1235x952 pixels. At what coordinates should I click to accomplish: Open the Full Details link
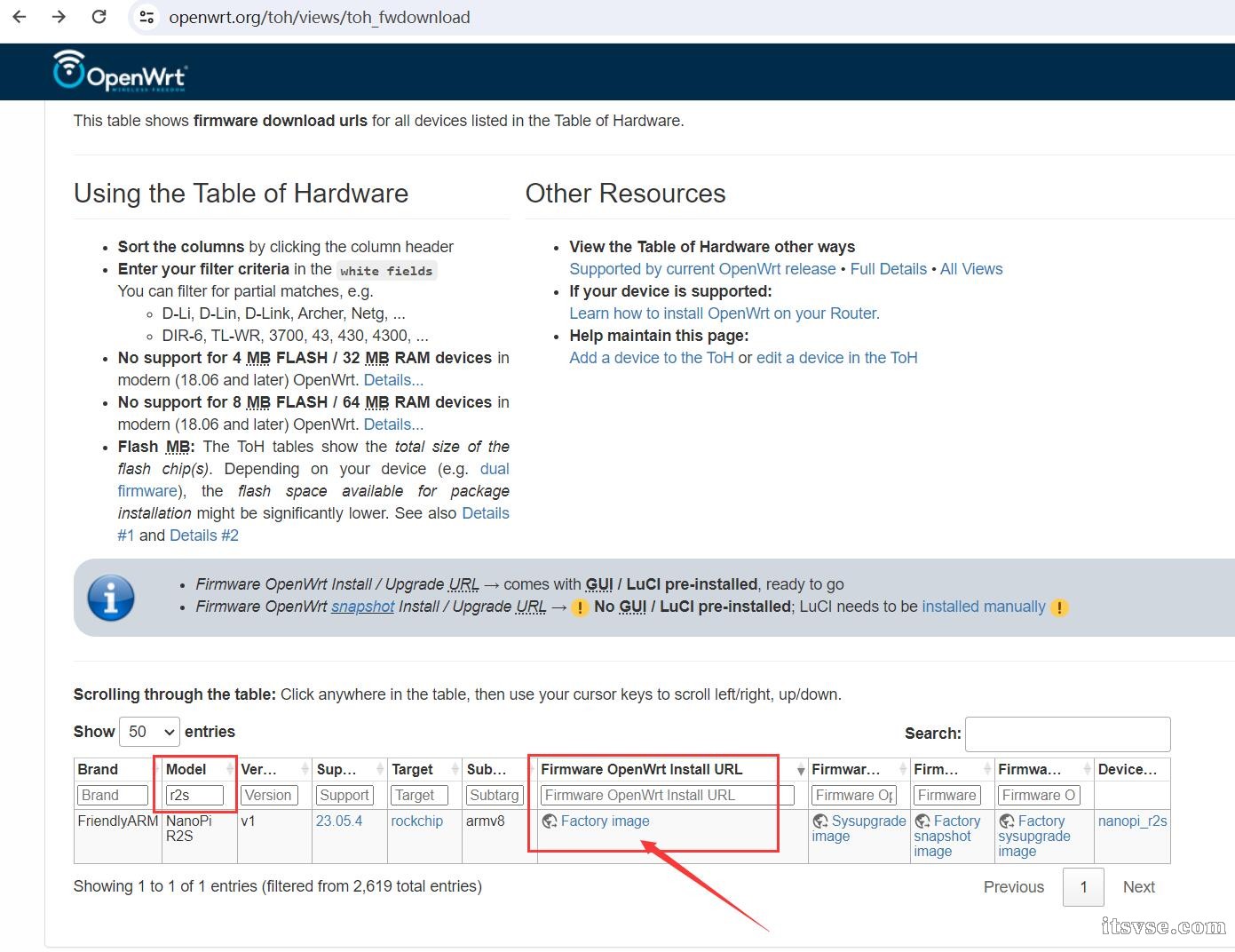(x=888, y=269)
